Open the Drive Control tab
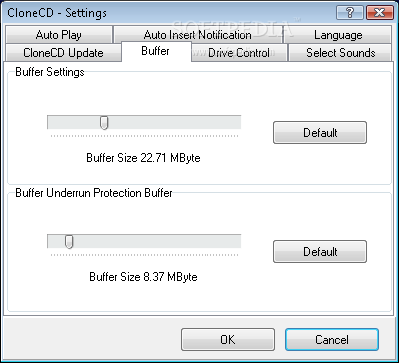Image resolution: width=399 pixels, height=363 pixels. click(x=239, y=53)
